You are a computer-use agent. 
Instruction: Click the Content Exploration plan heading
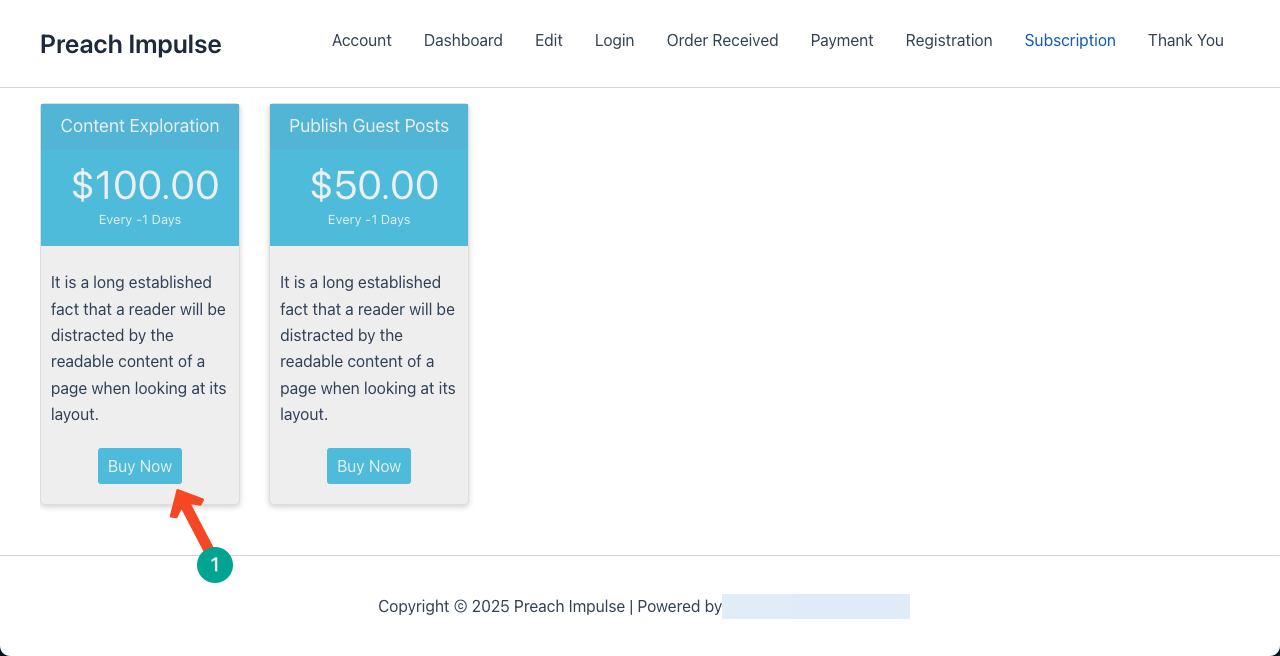point(140,126)
